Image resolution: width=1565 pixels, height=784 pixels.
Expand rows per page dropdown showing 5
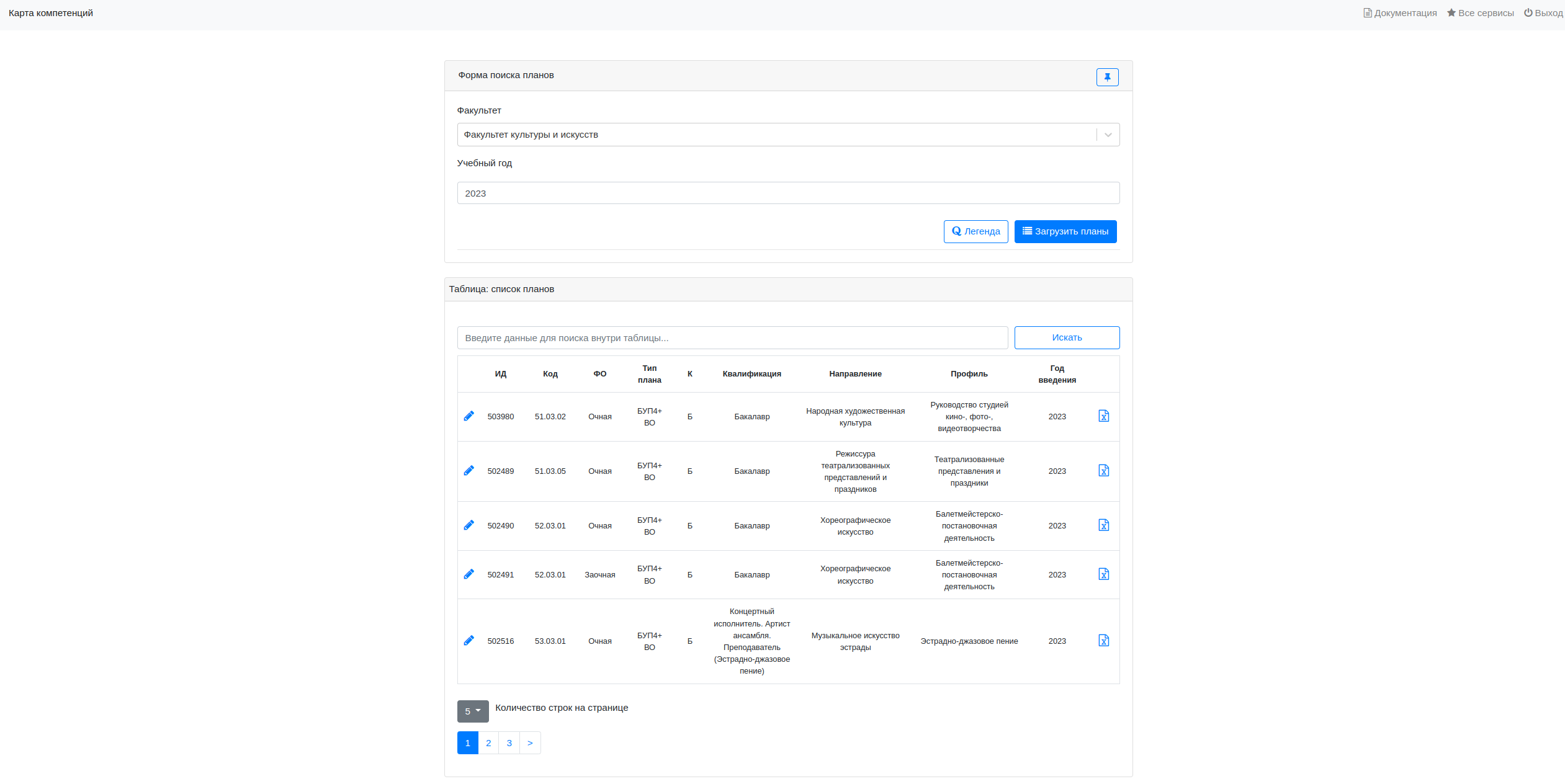pos(473,711)
